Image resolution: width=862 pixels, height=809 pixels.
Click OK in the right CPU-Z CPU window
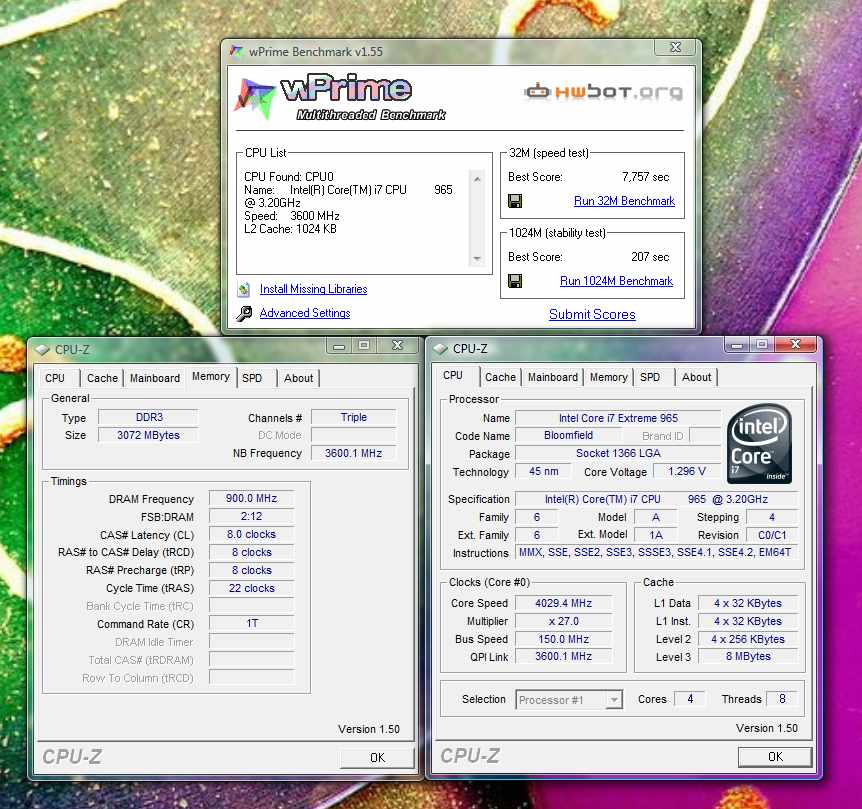(x=775, y=757)
